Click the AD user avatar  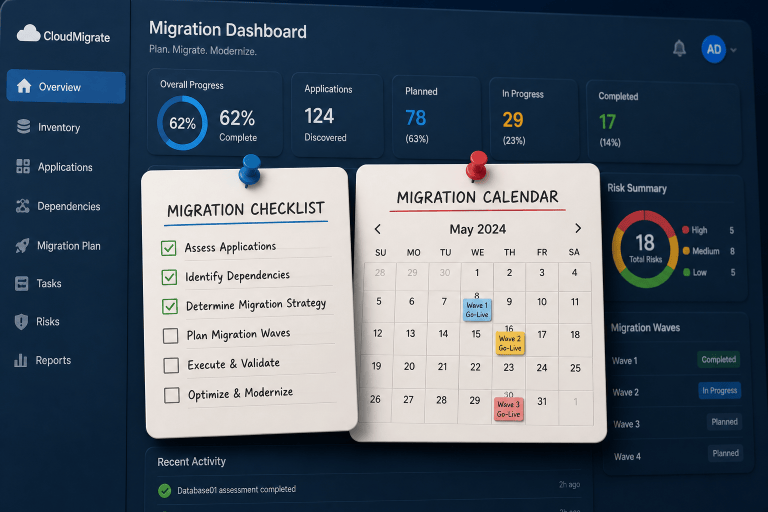click(x=714, y=49)
